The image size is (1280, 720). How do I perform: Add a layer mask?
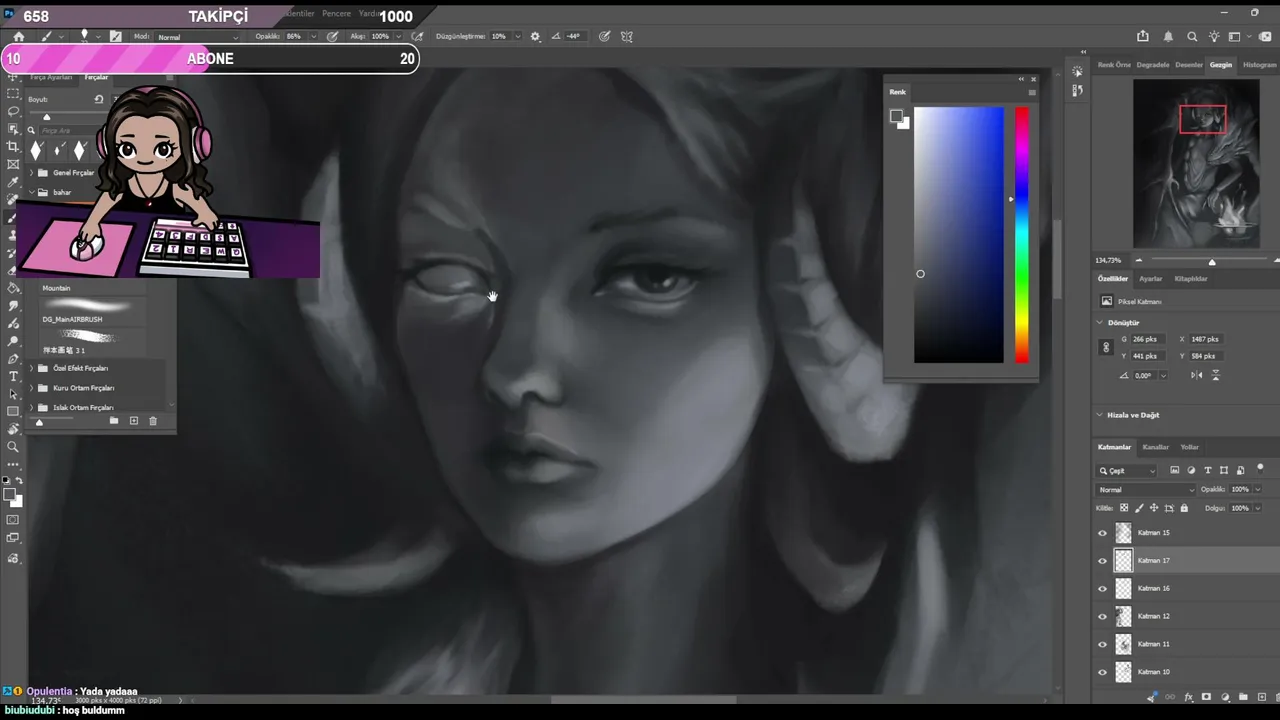(1207, 697)
